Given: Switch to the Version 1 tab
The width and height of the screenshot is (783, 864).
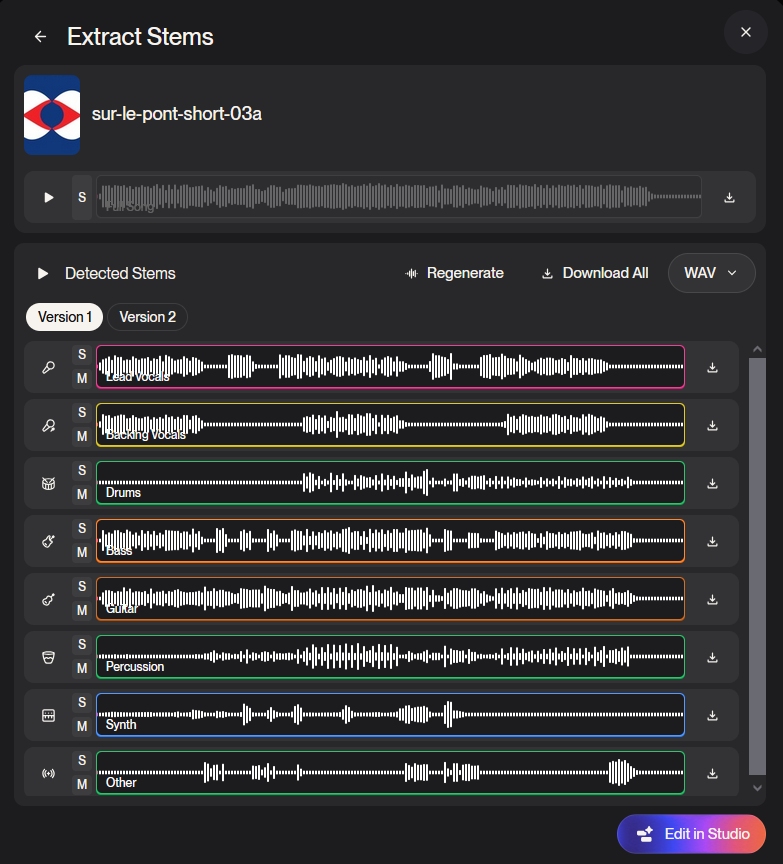Looking at the screenshot, I should (x=64, y=317).
